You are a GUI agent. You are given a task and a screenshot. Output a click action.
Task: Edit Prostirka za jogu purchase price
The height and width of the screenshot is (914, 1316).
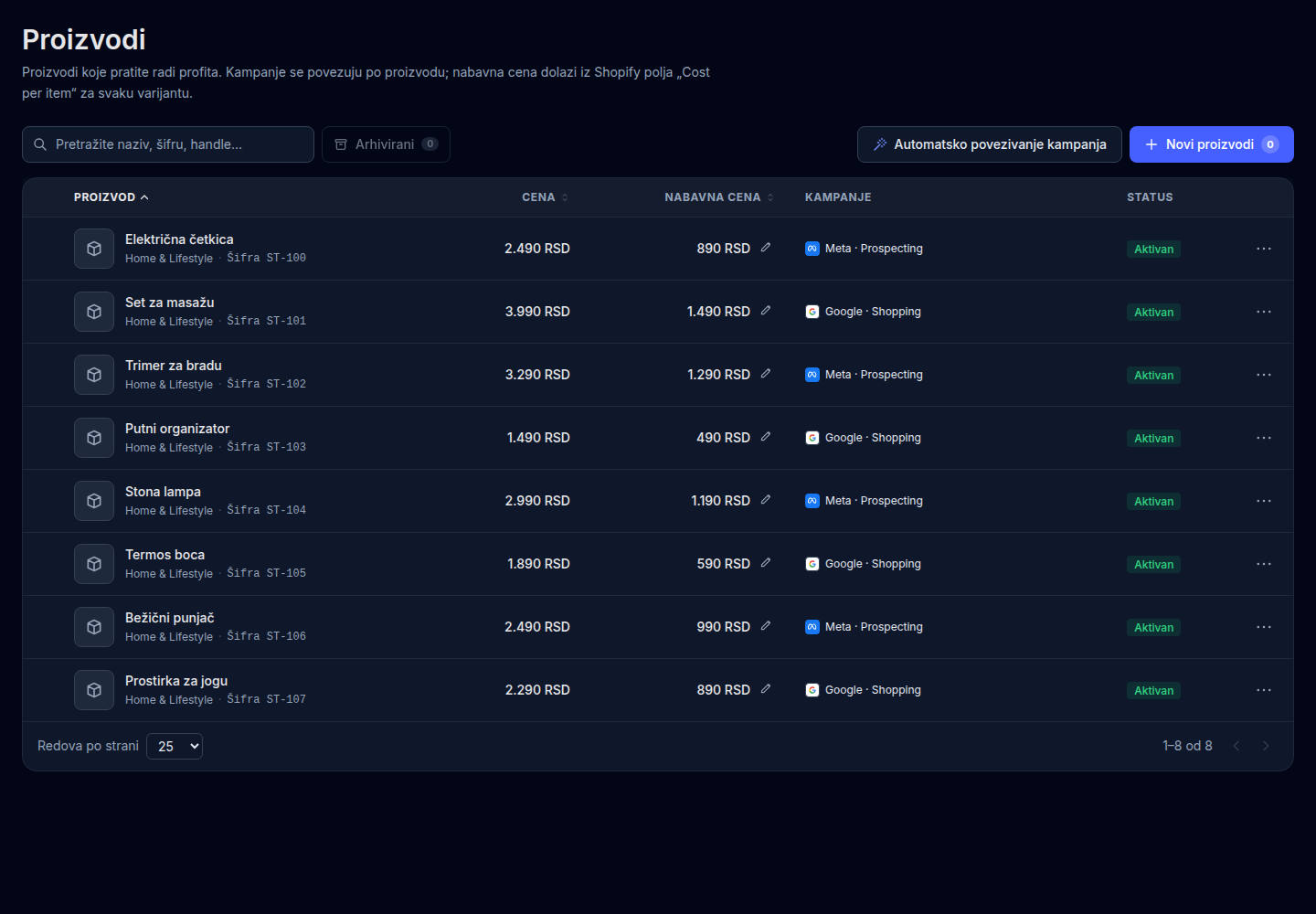coord(766,689)
